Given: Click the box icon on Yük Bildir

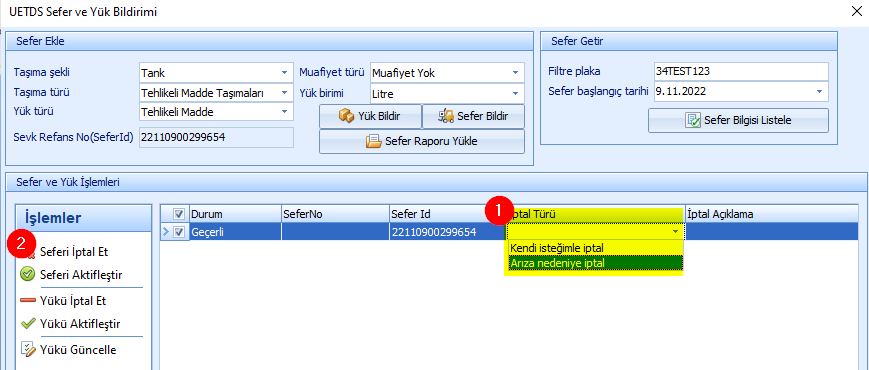Looking at the screenshot, I should (x=346, y=116).
